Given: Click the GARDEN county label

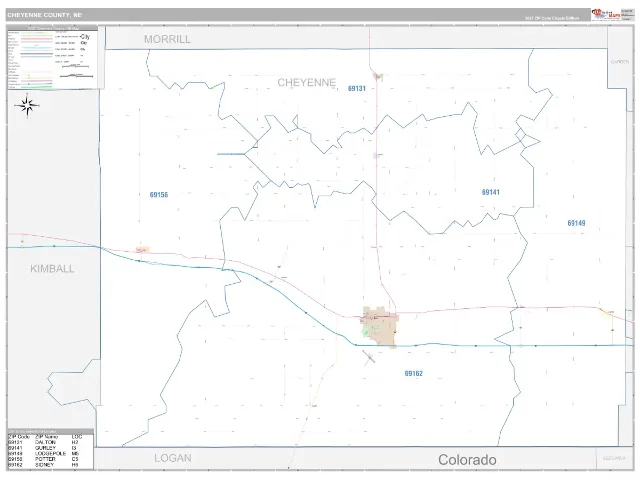Looking at the screenshot, I should tap(620, 62).
